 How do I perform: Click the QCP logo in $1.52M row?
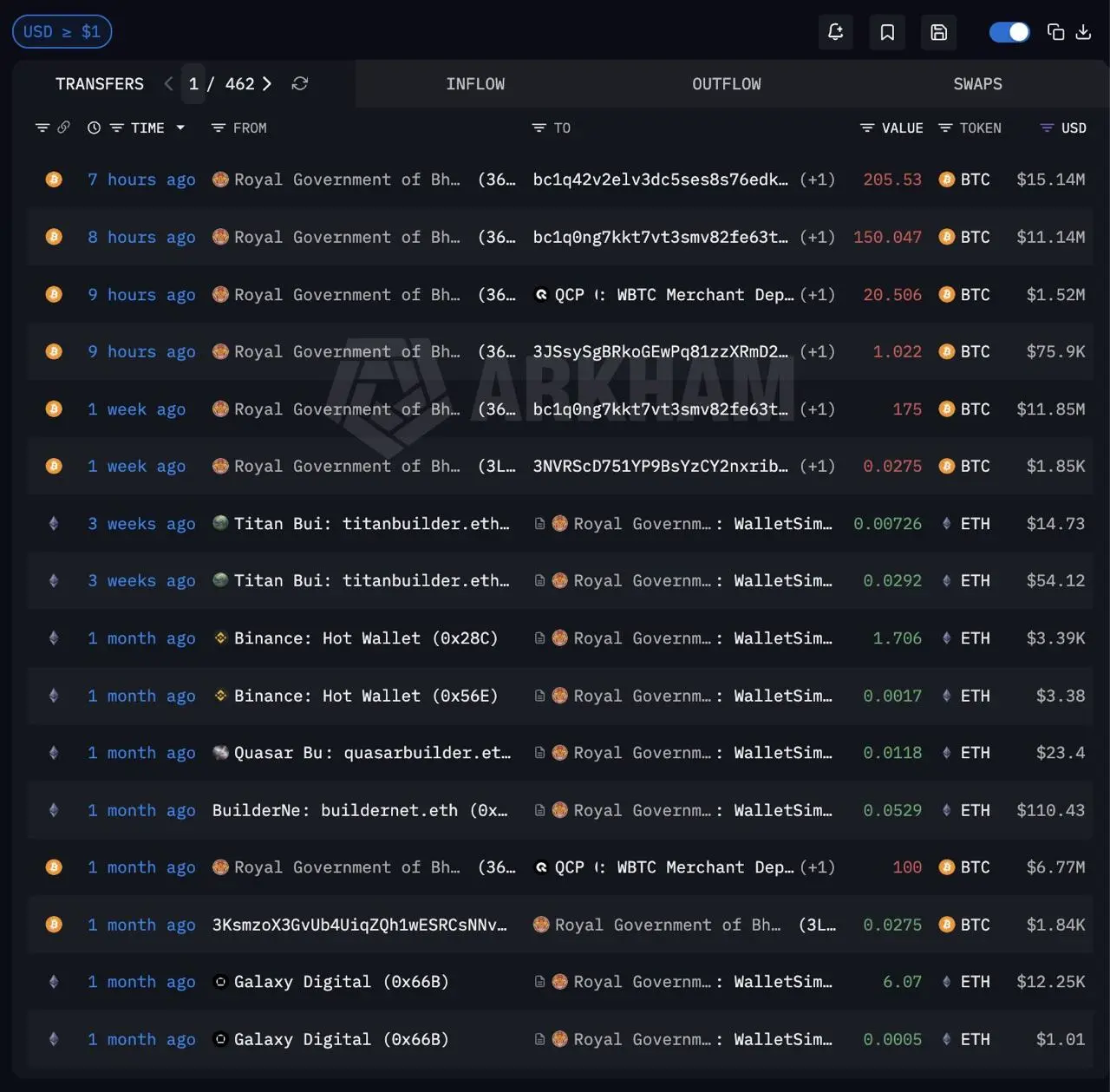coord(541,295)
